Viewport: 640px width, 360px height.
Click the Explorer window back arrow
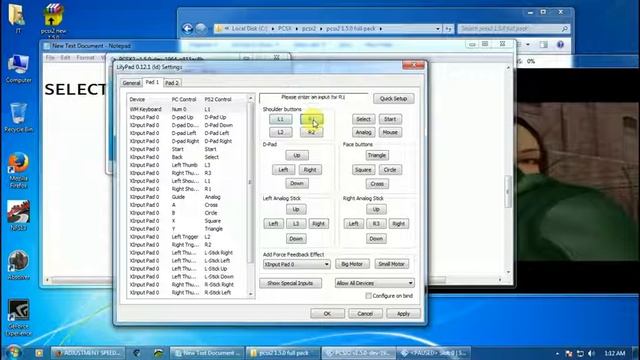point(187,29)
